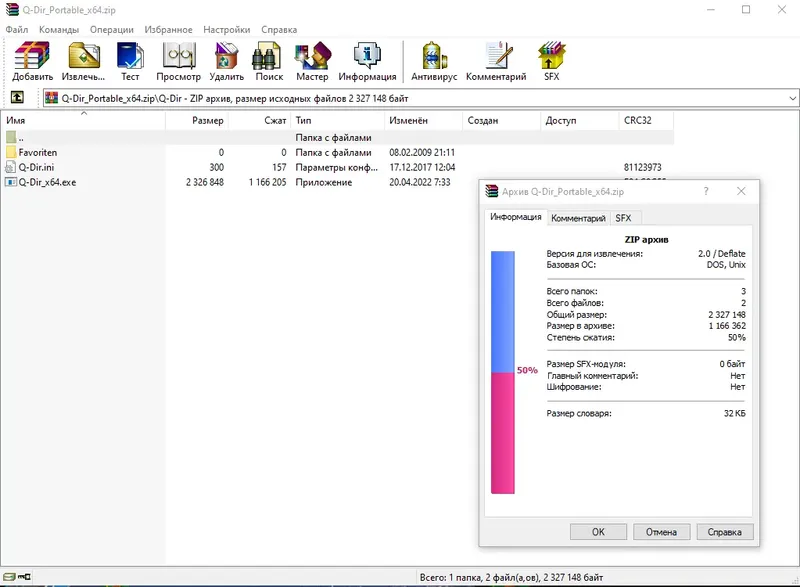Click the pink compression ratio bar segment
The height and width of the screenshot is (587, 800).
[x=503, y=433]
